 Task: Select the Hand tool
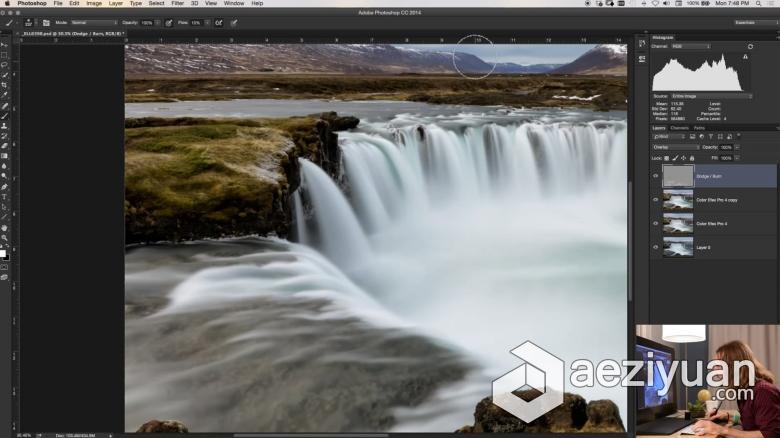click(x=4, y=227)
